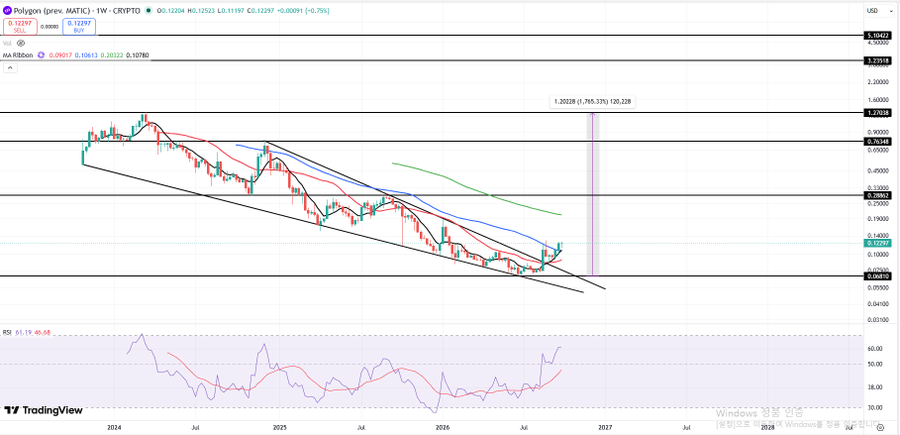Click the spread value 0.00000 between Sell and Buy
The image size is (900, 435).
(x=51, y=26)
